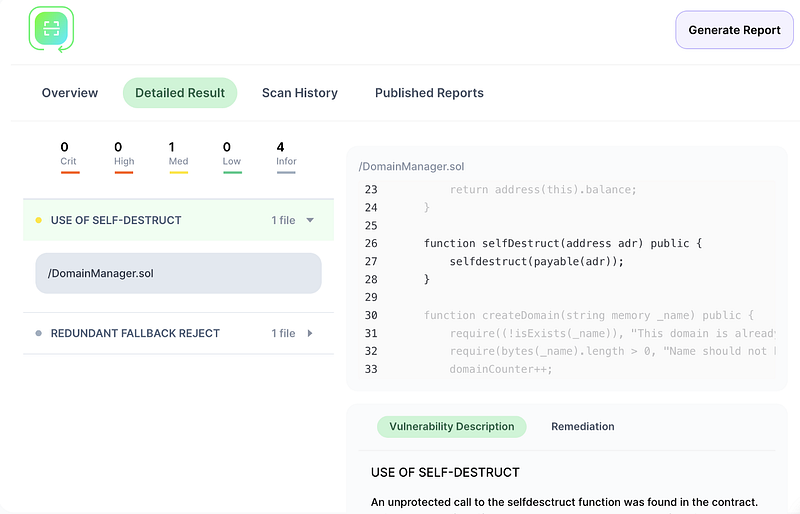
Task: Filter by High severity count
Action: (x=124, y=155)
